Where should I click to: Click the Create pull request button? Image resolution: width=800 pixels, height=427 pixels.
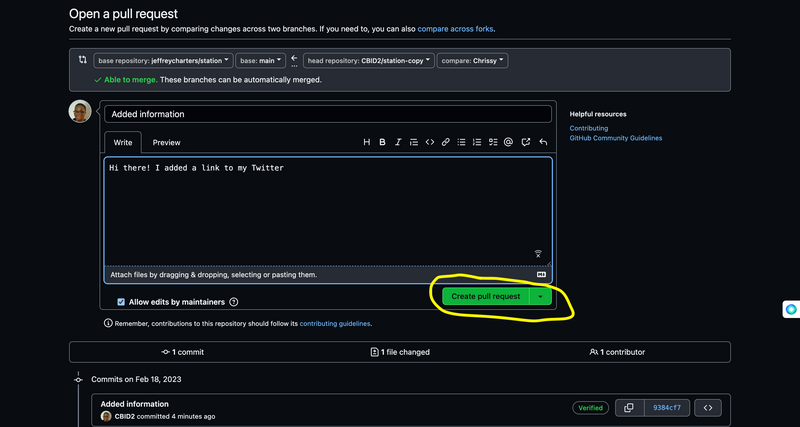pyautogui.click(x=485, y=296)
